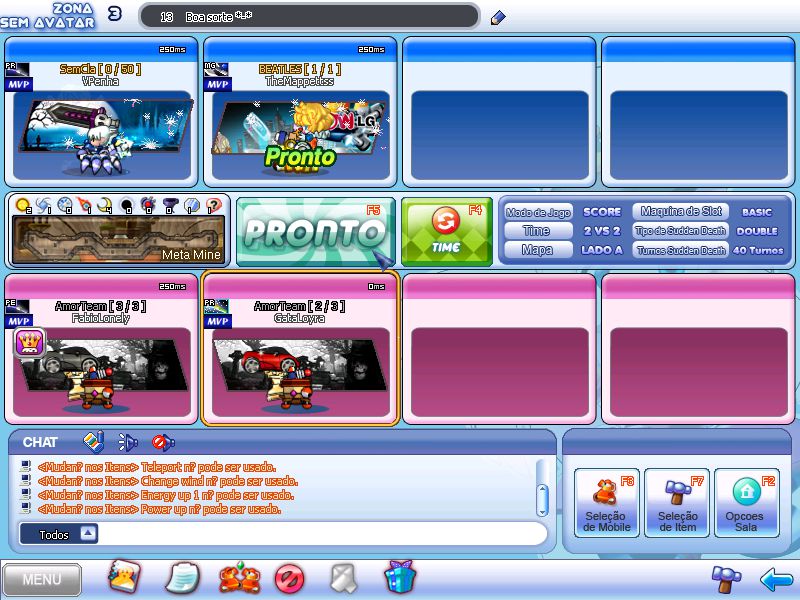This screenshot has width=800, height=600.
Task: Click the chat message input field
Action: 320,534
